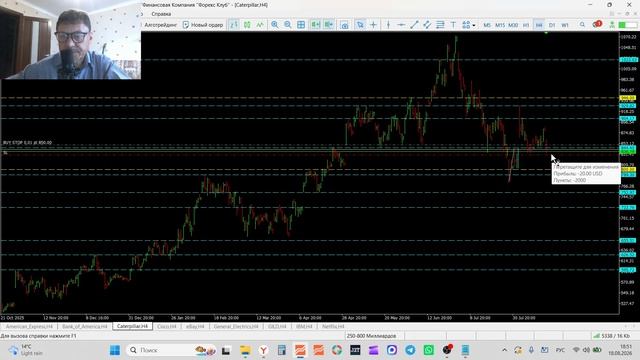The image size is (640, 360).
Task: Zoom out on the chart
Action: tap(288, 25)
